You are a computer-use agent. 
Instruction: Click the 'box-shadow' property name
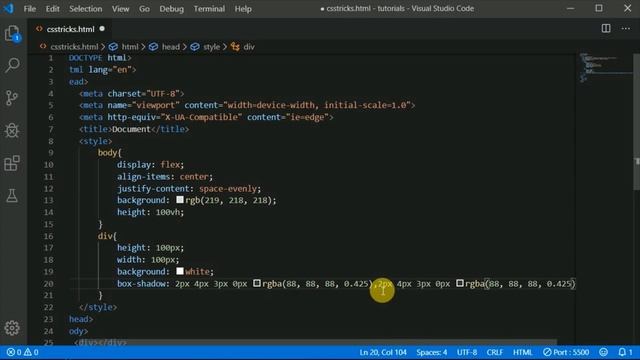pyautogui.click(x=141, y=284)
